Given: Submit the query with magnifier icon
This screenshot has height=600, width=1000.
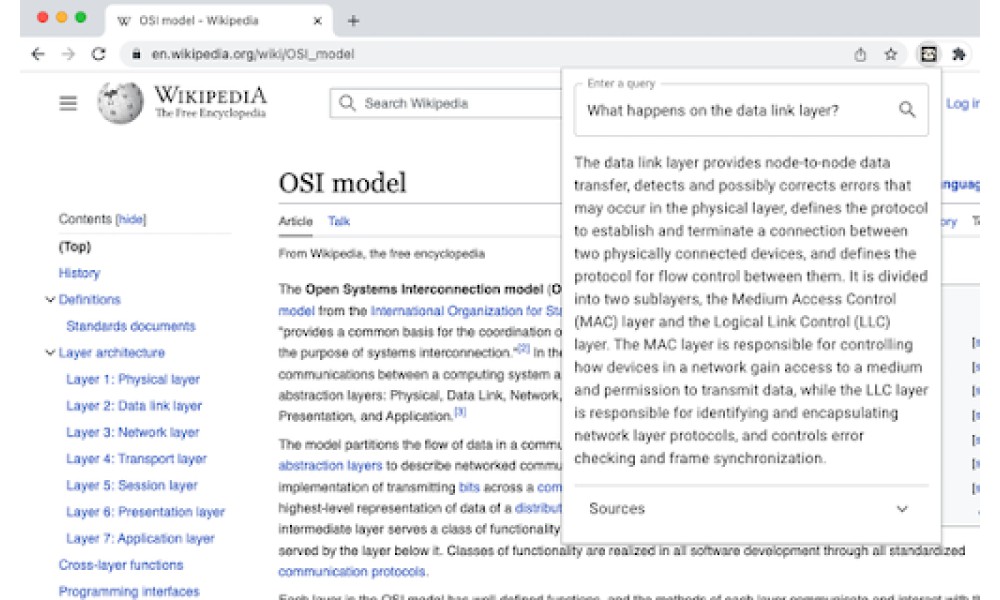Looking at the screenshot, I should (907, 110).
